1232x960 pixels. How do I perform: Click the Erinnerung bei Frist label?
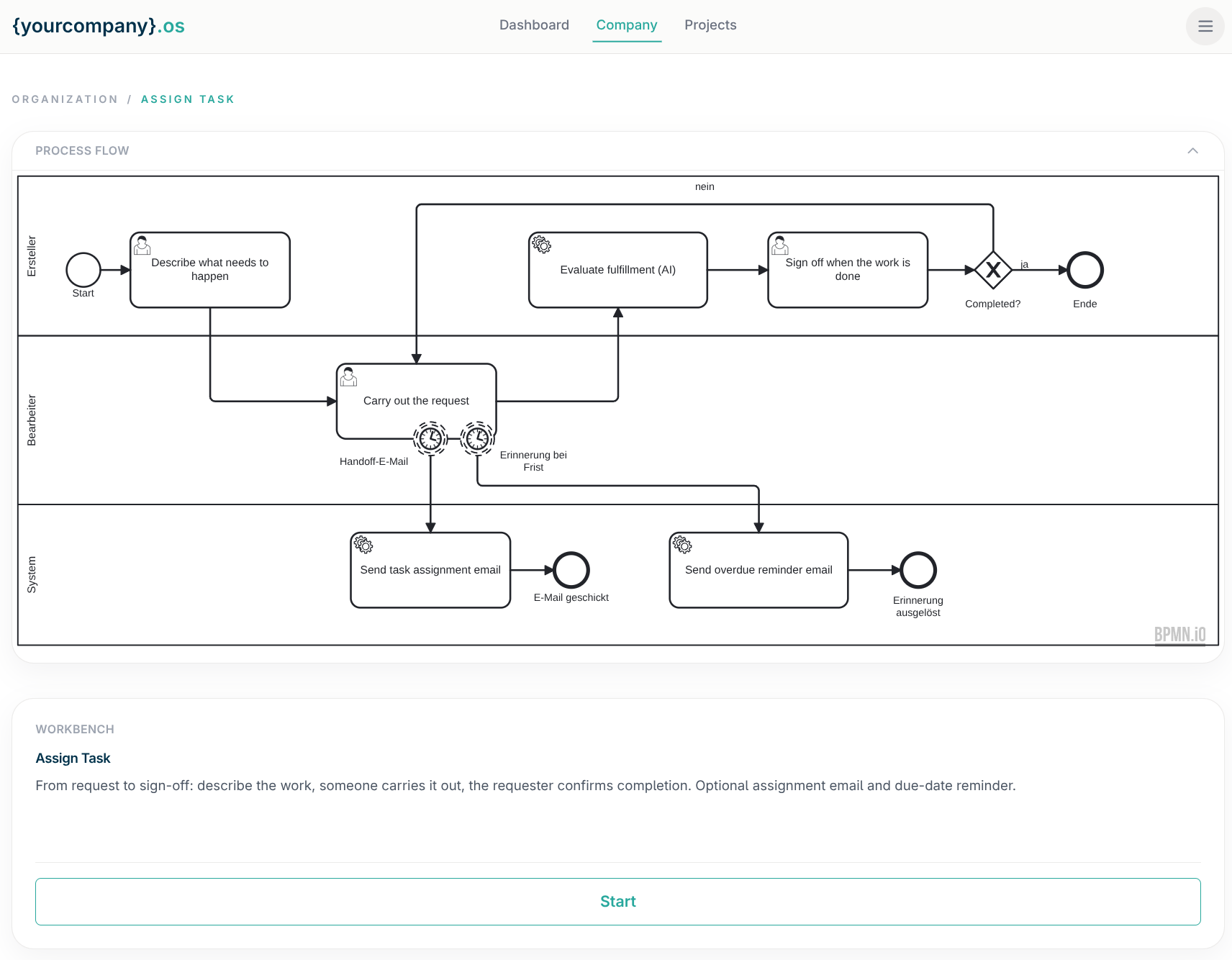point(533,461)
